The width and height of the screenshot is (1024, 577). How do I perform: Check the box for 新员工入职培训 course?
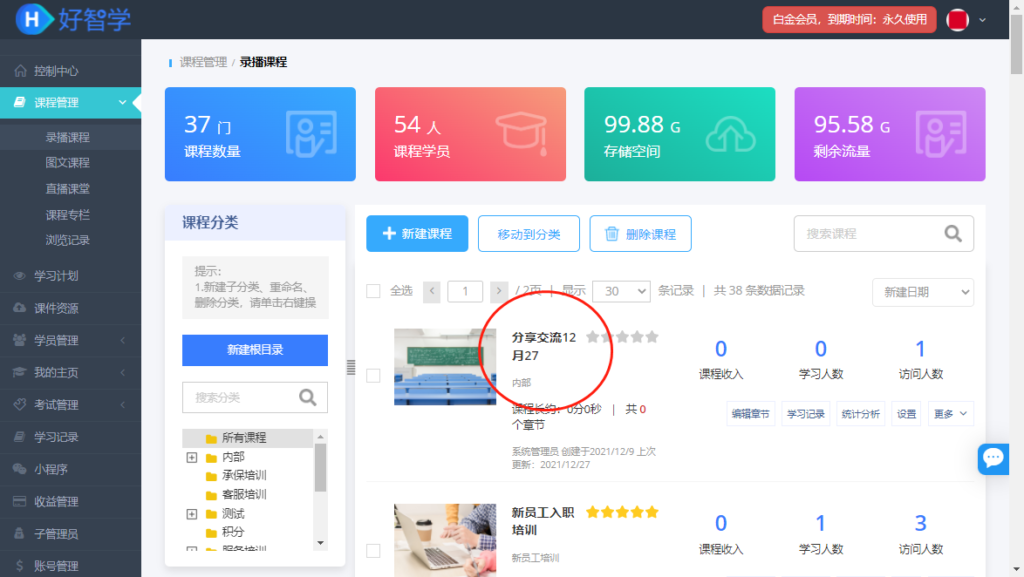point(373,550)
